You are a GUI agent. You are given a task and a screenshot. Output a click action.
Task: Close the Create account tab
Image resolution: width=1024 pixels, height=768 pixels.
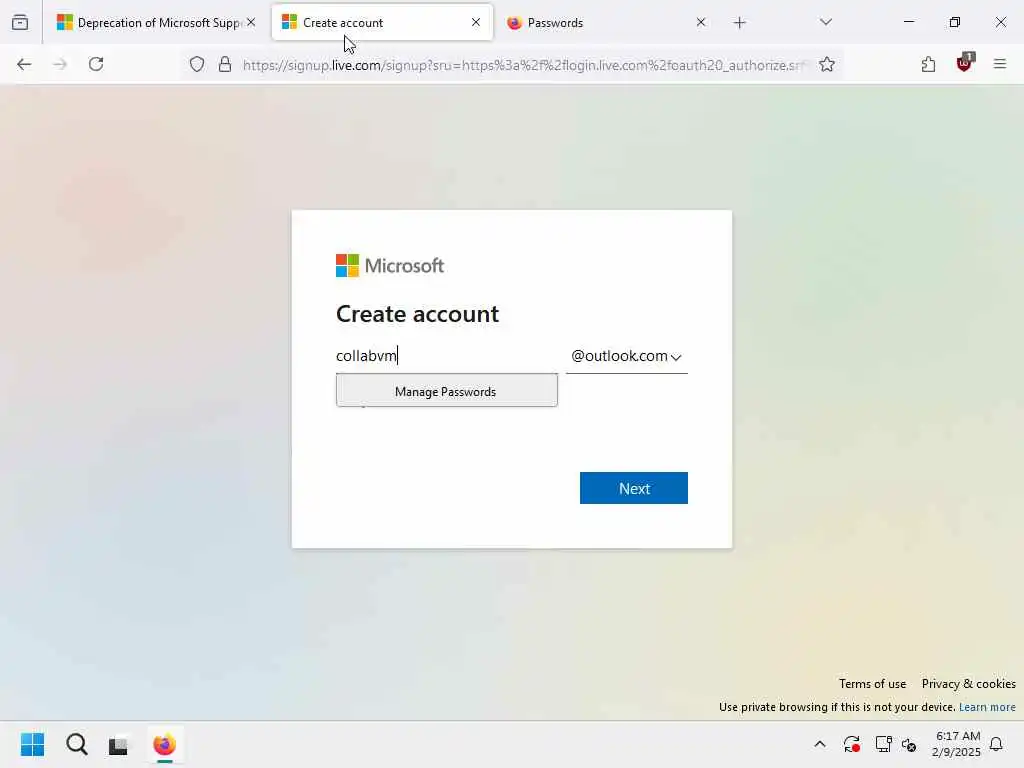475,22
